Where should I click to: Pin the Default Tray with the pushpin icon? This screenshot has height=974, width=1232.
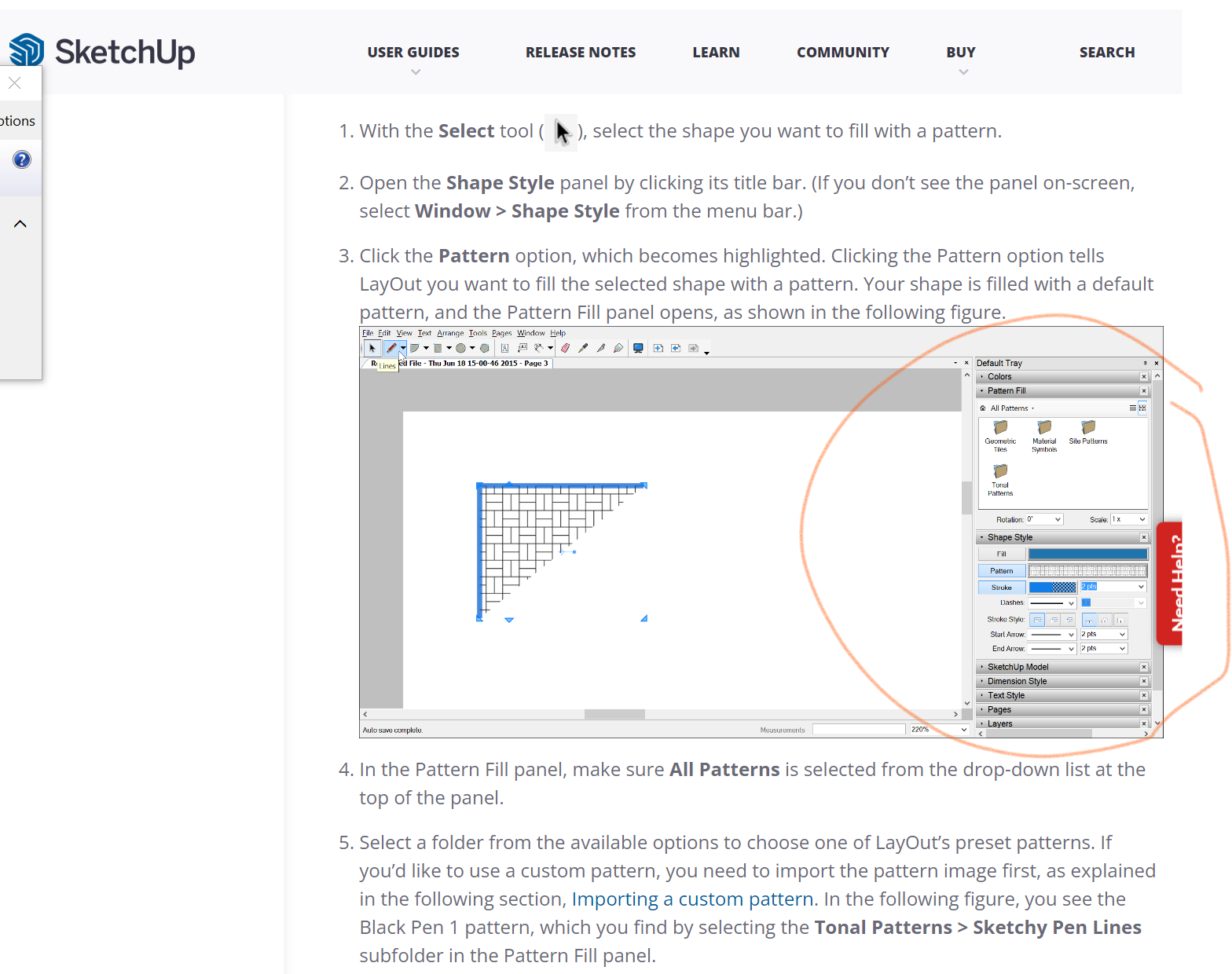click(1145, 363)
